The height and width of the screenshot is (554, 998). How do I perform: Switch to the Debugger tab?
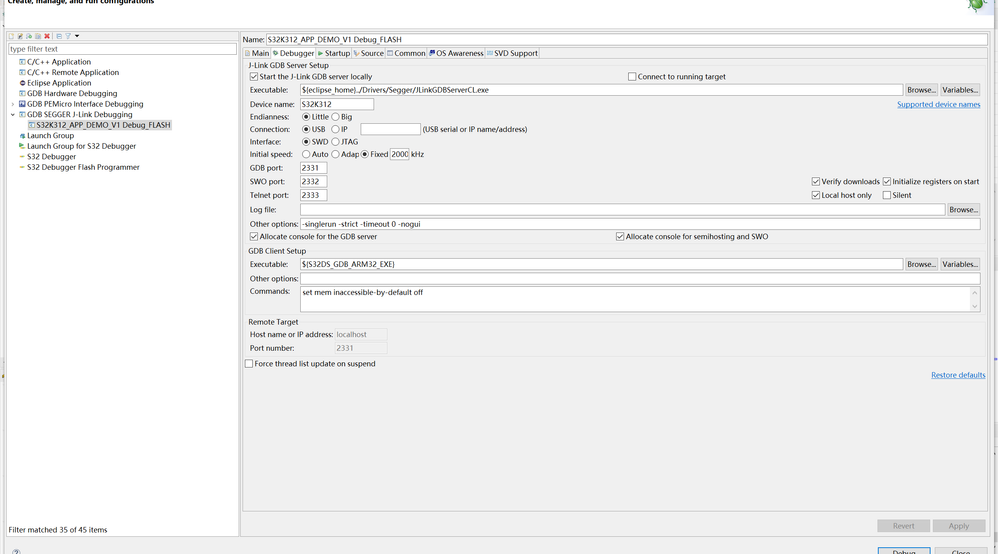click(x=293, y=53)
